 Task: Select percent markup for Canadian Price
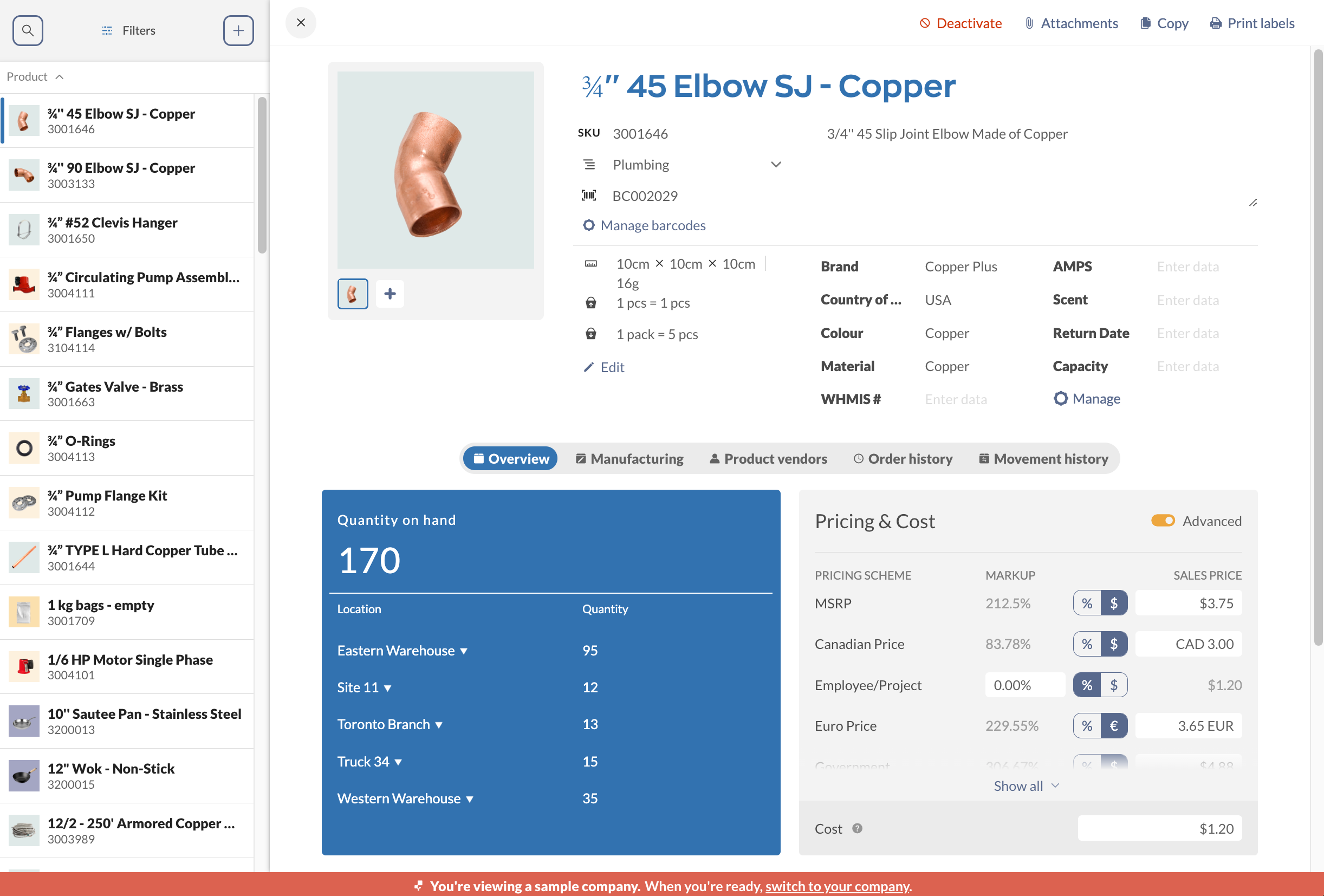(1086, 644)
